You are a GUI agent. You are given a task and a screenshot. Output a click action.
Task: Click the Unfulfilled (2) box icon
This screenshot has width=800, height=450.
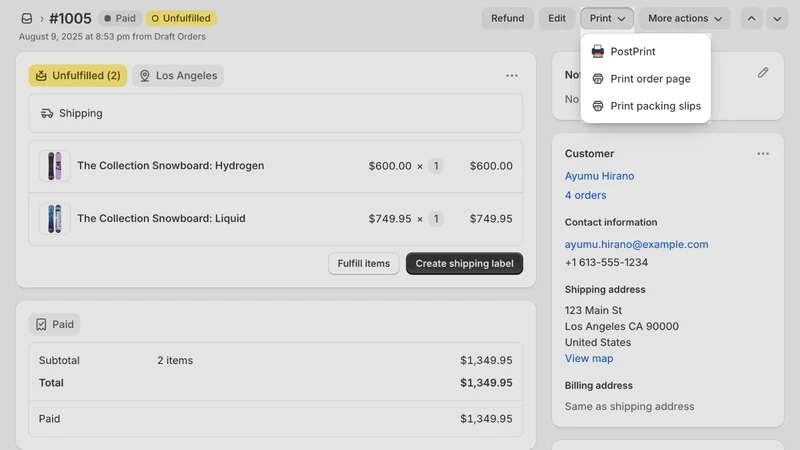tap(41, 76)
